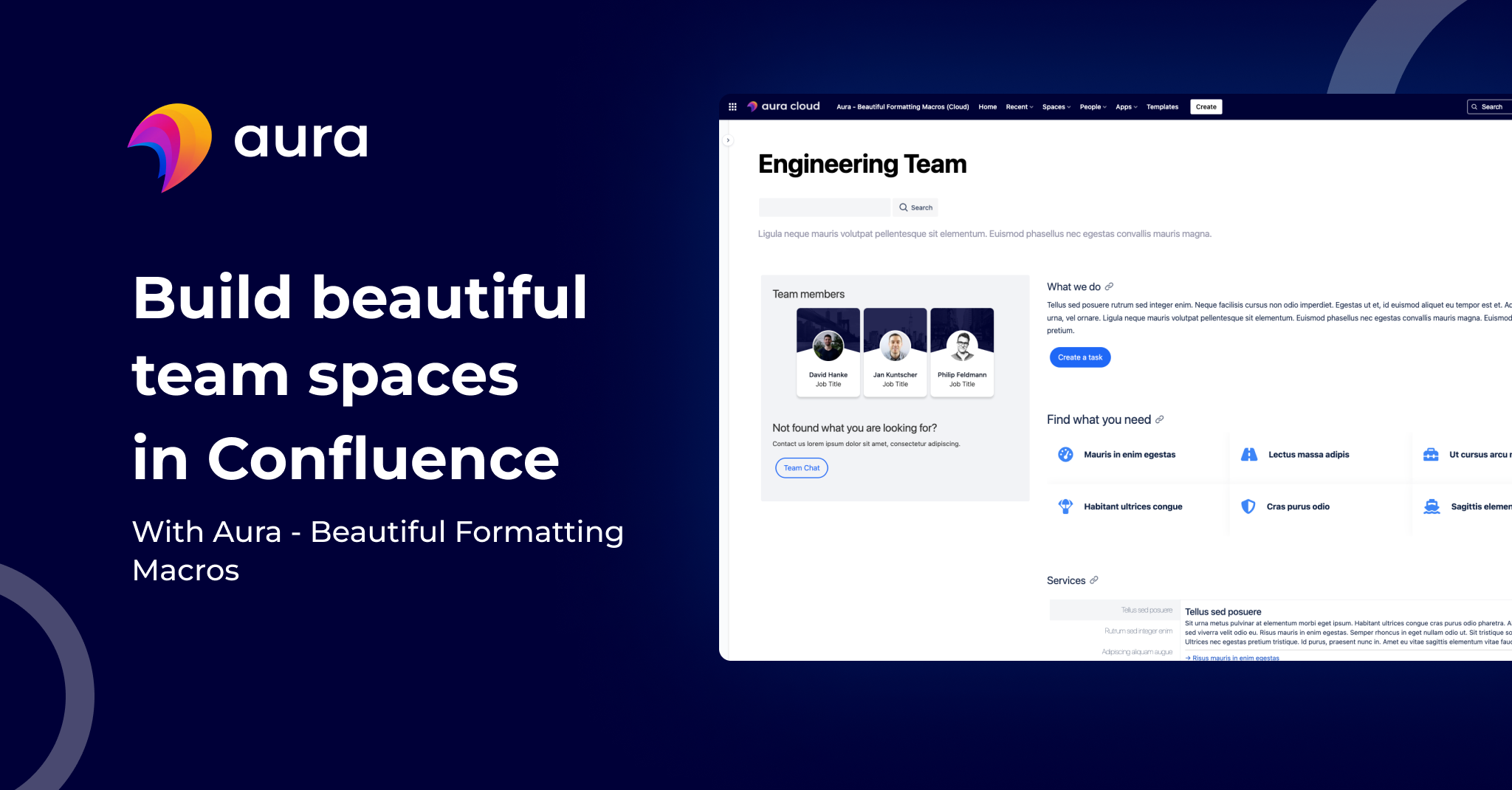Open Philip Feldmann's profile card
Screen dimensions: 1512x790
pyautogui.click(x=962, y=353)
